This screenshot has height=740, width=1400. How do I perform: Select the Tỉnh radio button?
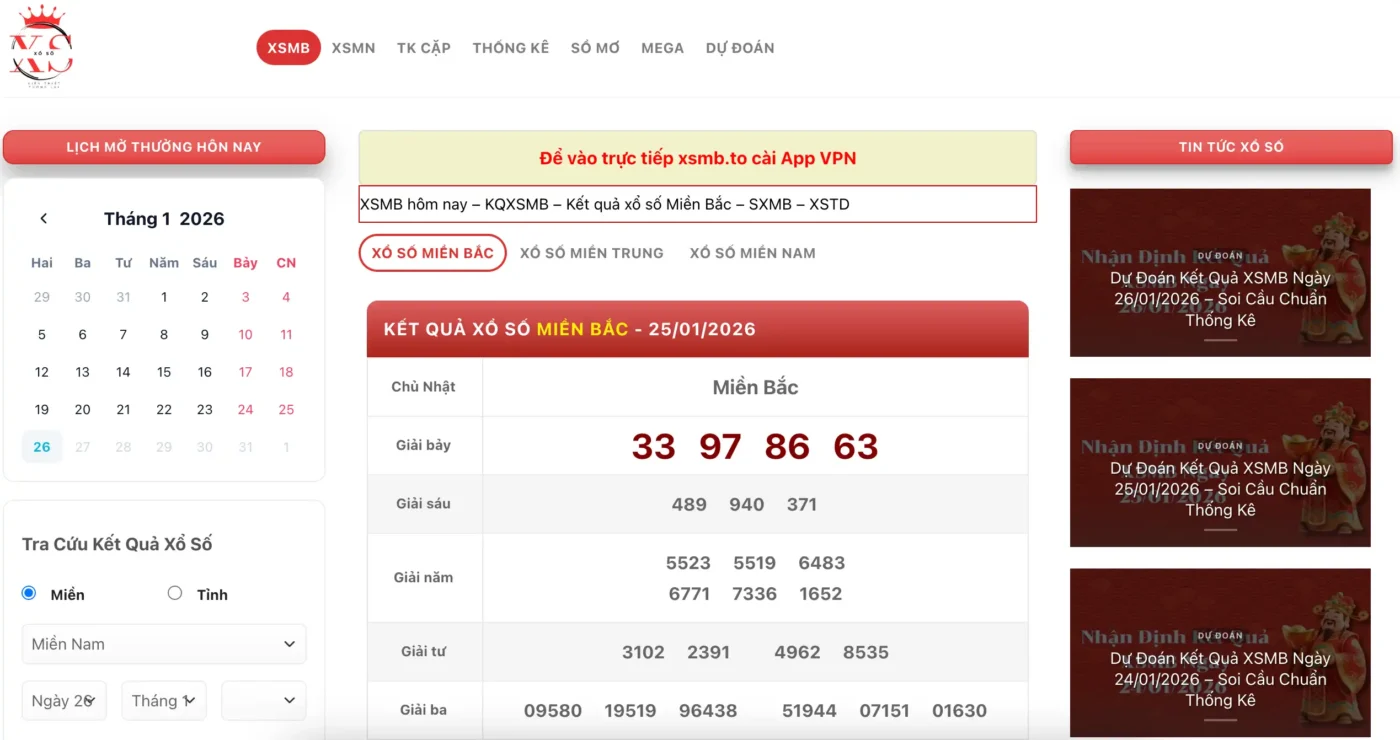[175, 593]
